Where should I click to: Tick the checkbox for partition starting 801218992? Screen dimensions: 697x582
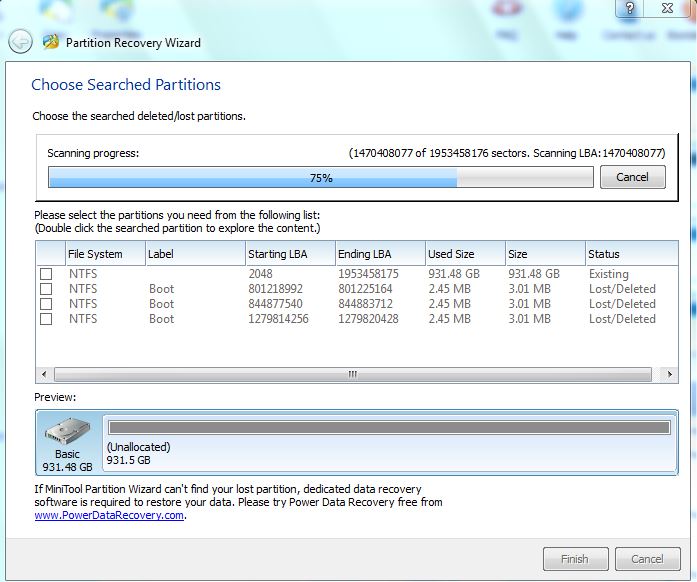[x=46, y=289]
